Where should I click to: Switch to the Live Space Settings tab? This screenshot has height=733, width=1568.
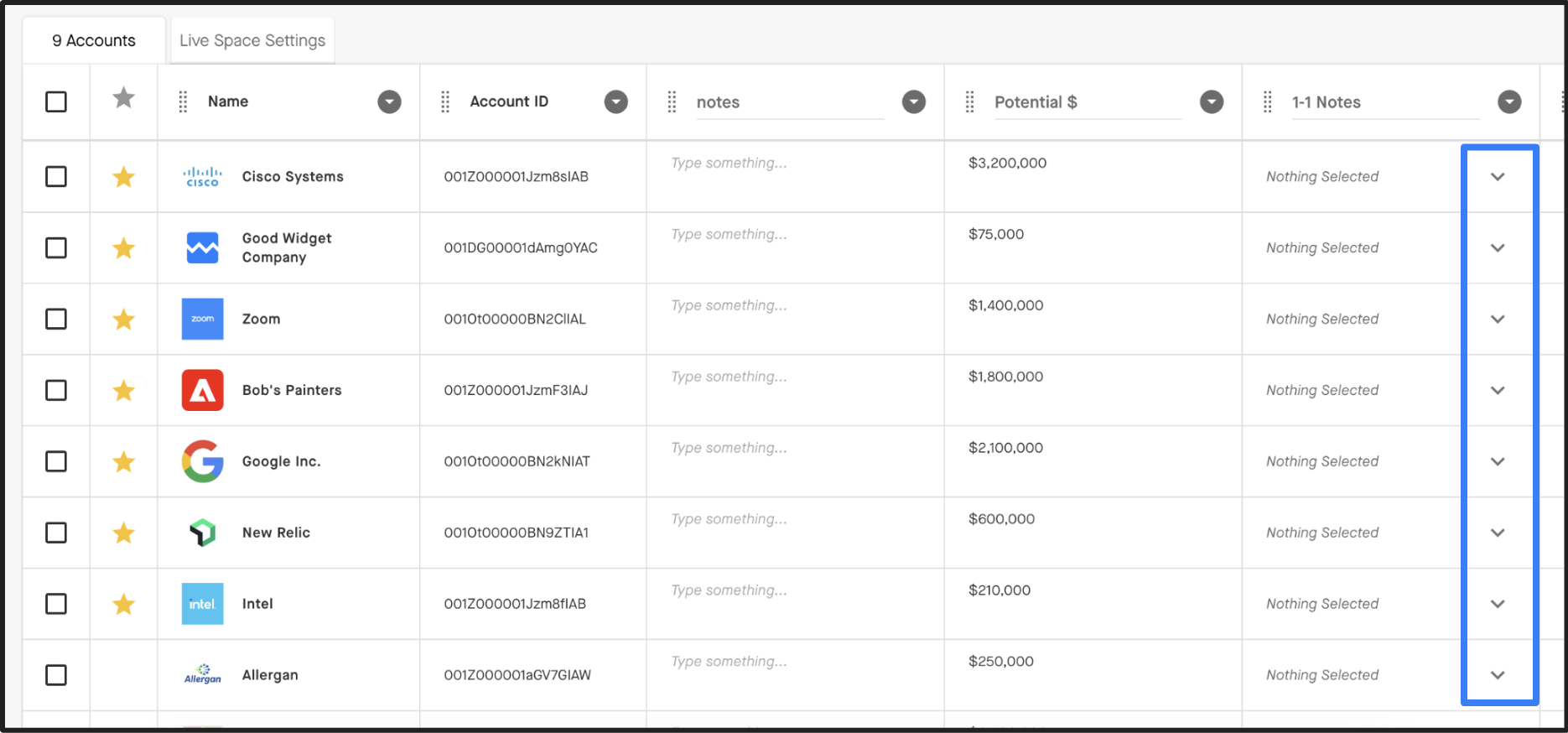click(x=252, y=40)
